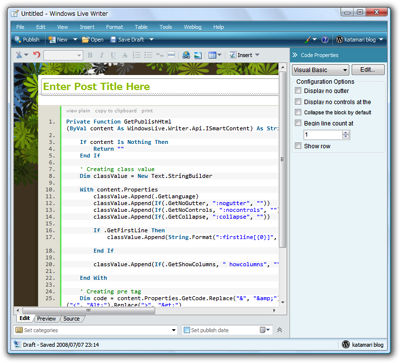Open the paragraph style combo box
The width and height of the screenshot is (400, 363).
63,55
